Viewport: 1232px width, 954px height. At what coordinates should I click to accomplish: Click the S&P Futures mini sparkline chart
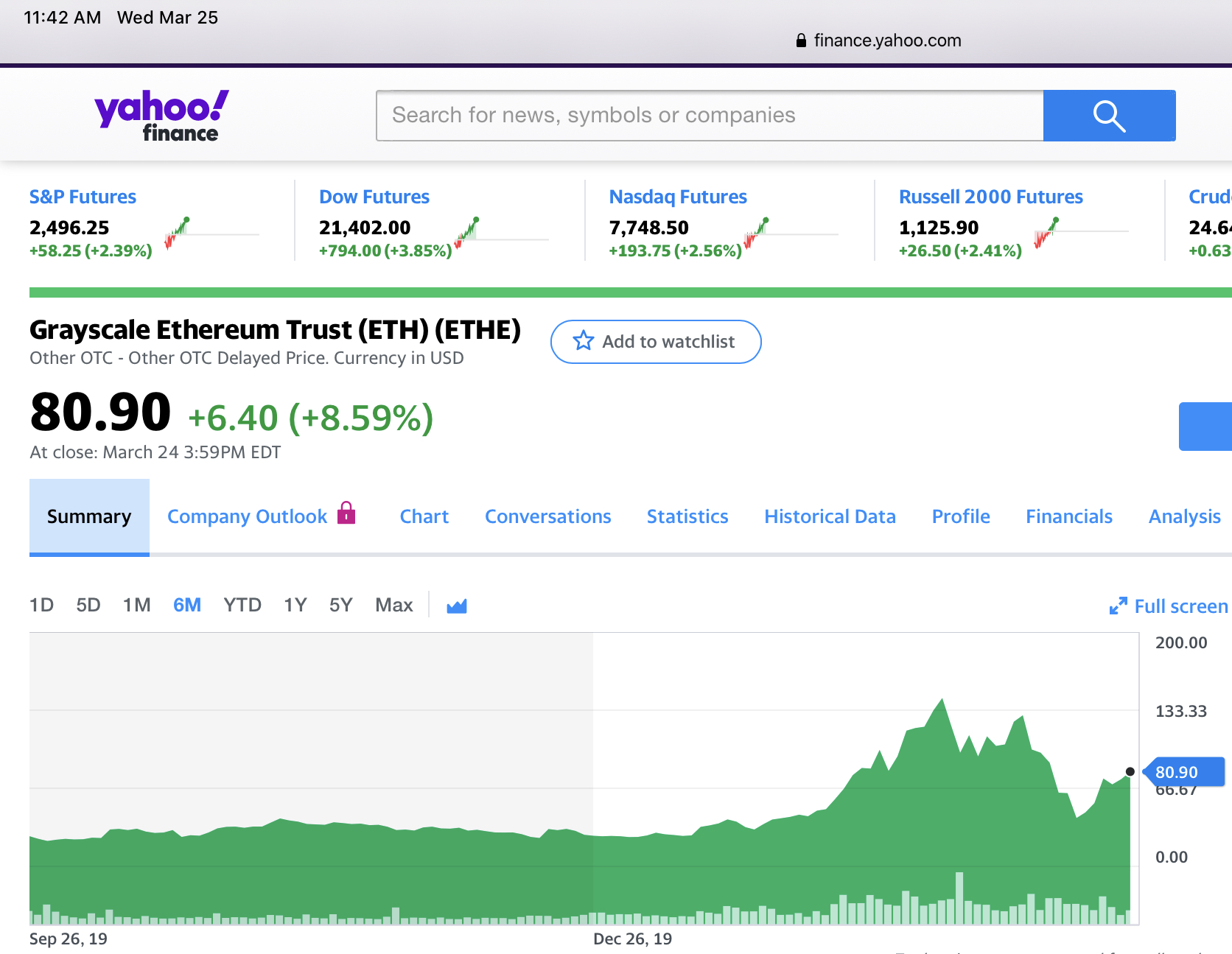click(211, 234)
